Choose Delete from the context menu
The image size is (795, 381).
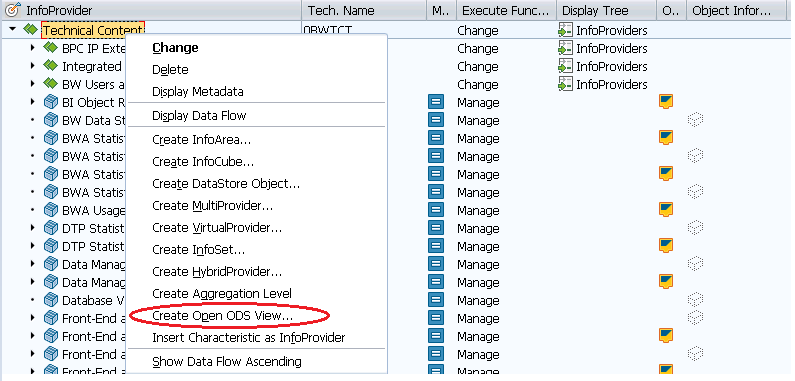[170, 70]
